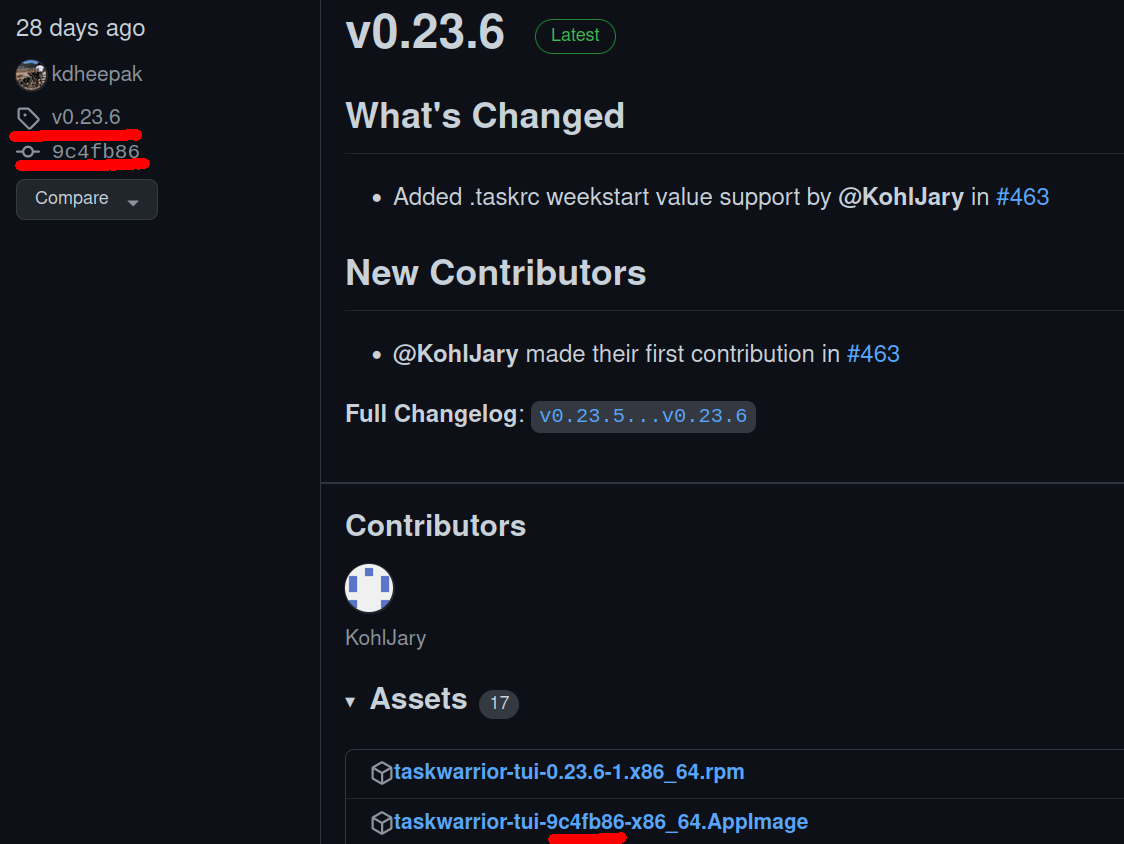Screen dimensions: 1124x844
Task: Click the Latest release badge
Action: (x=575, y=36)
